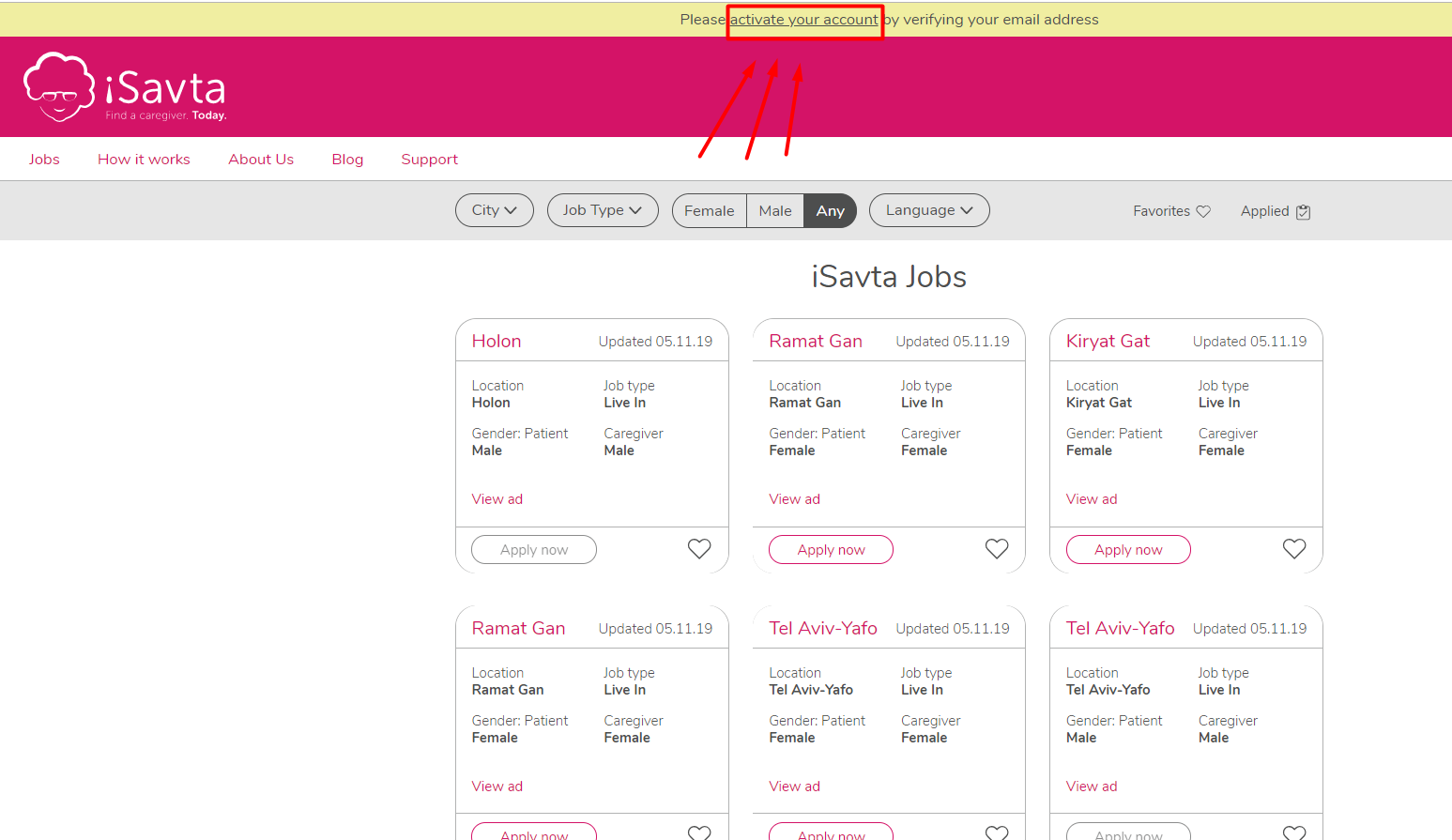Open About Us page
Screen dimensions: 1452x840
click(261, 160)
